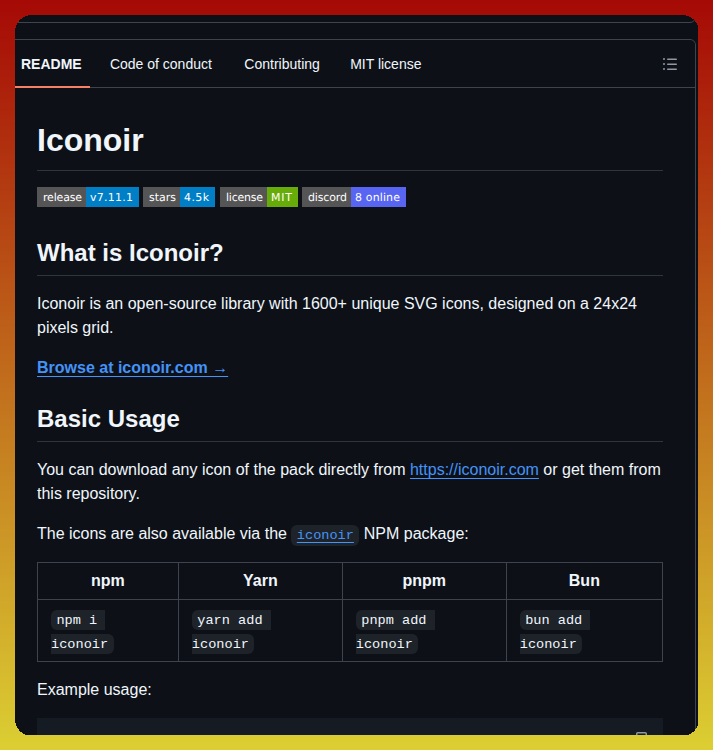713x750 pixels.
Task: Open the README outline icon
Action: [669, 64]
